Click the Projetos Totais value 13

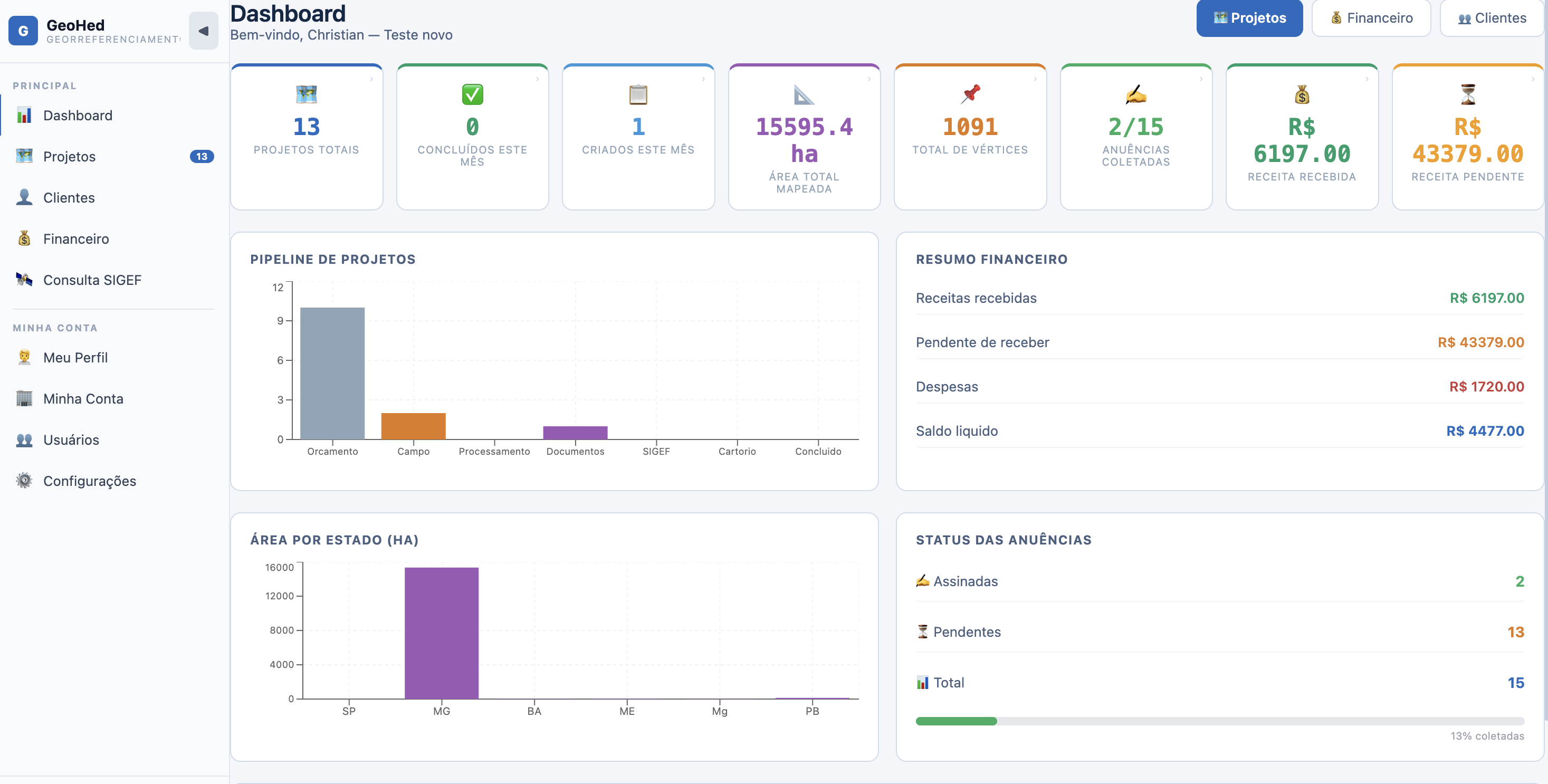(307, 127)
